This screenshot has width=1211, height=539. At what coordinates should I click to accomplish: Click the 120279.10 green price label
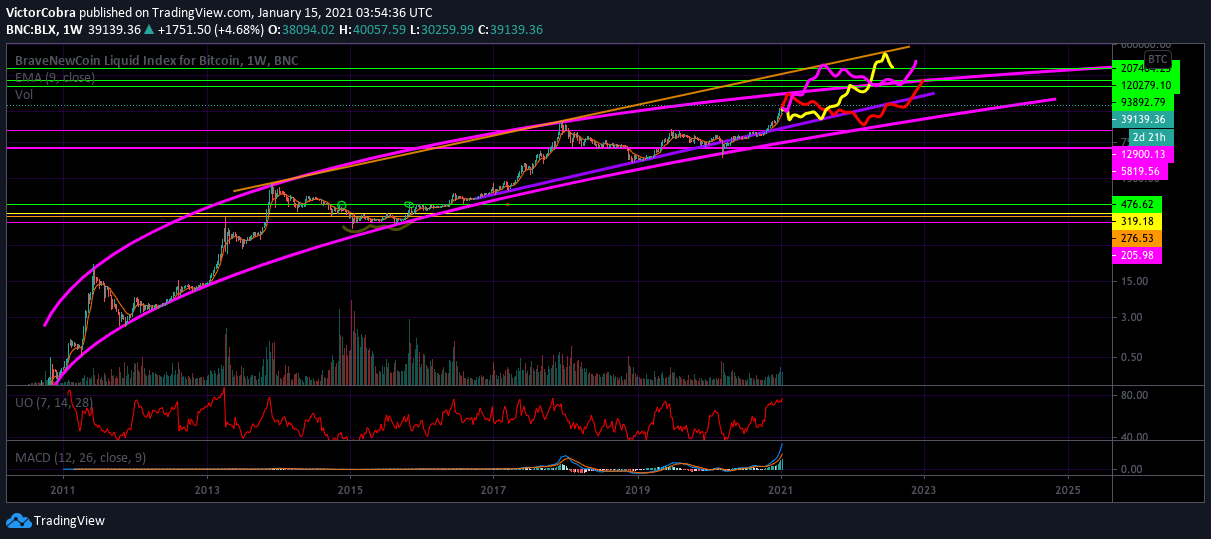pyautogui.click(x=1146, y=85)
